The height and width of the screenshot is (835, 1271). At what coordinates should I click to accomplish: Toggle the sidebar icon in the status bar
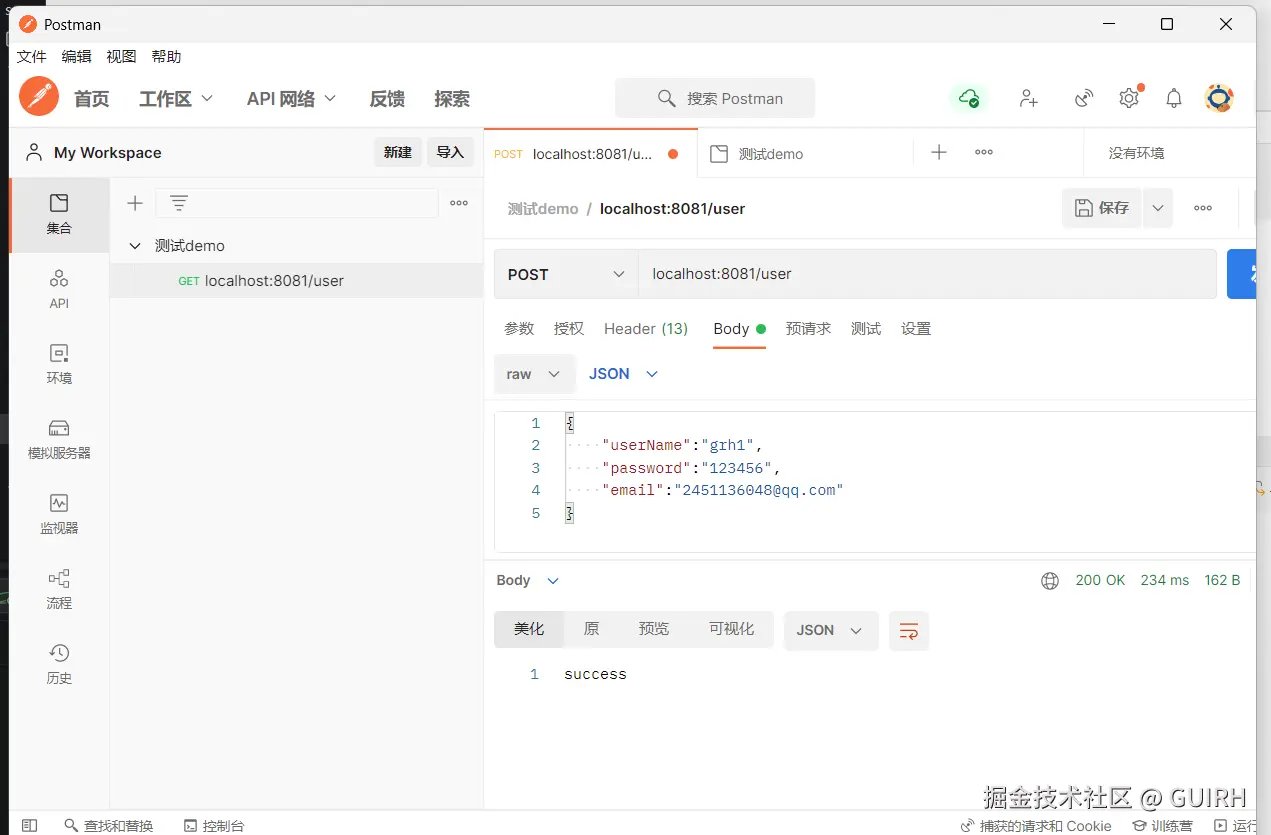30,825
